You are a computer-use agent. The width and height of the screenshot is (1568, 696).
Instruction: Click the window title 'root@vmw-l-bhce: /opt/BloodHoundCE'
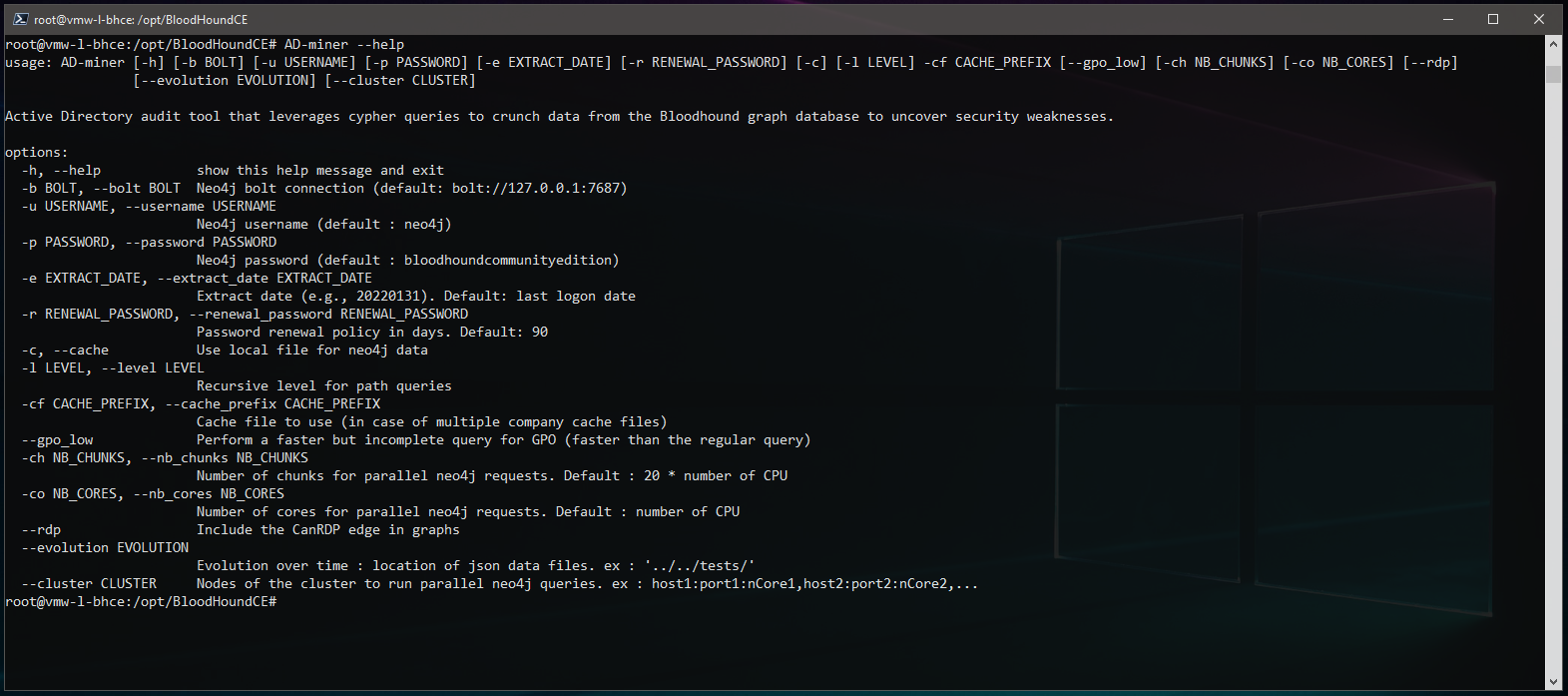(x=141, y=19)
